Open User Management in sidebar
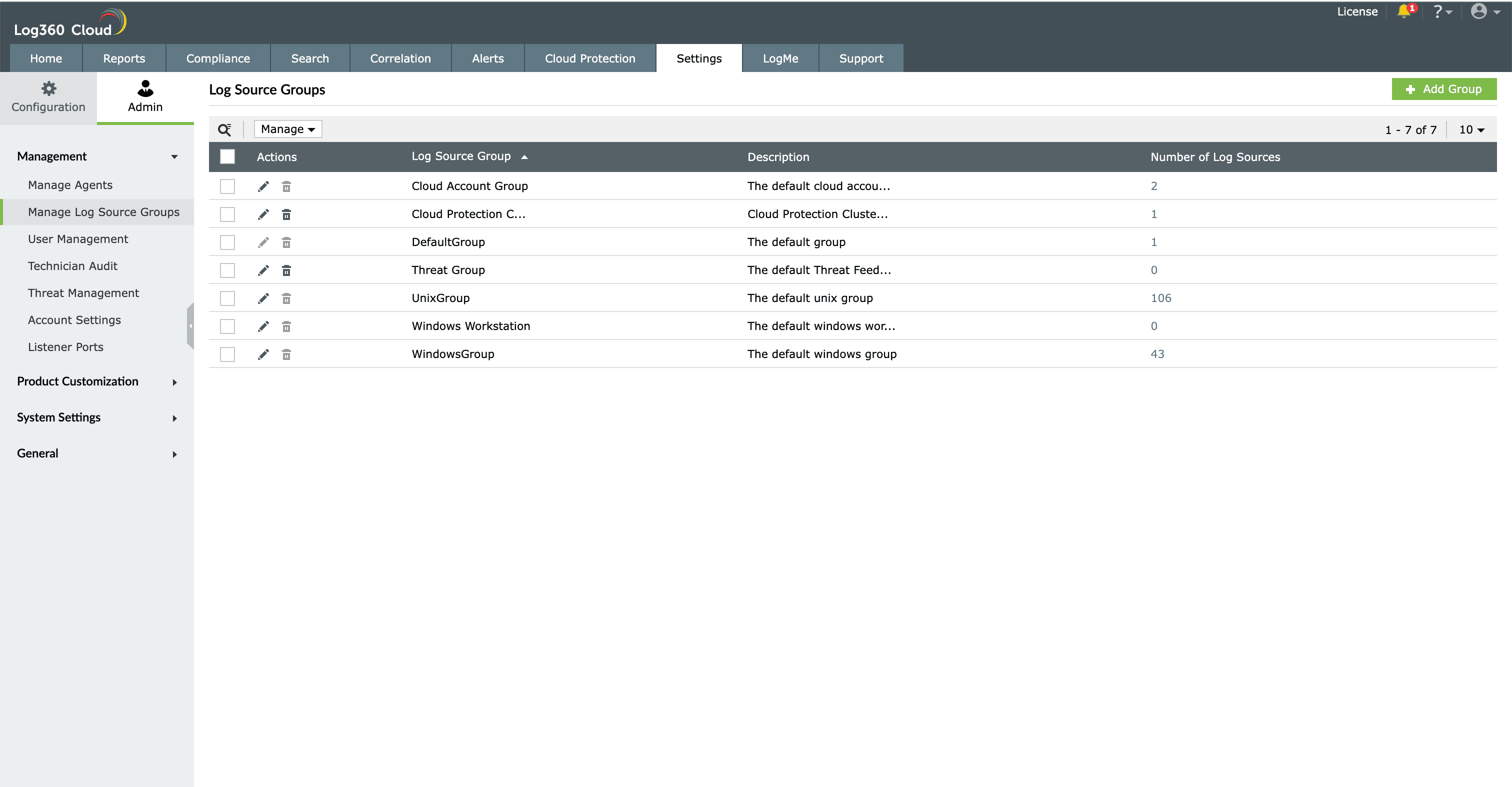 pyautogui.click(x=77, y=239)
